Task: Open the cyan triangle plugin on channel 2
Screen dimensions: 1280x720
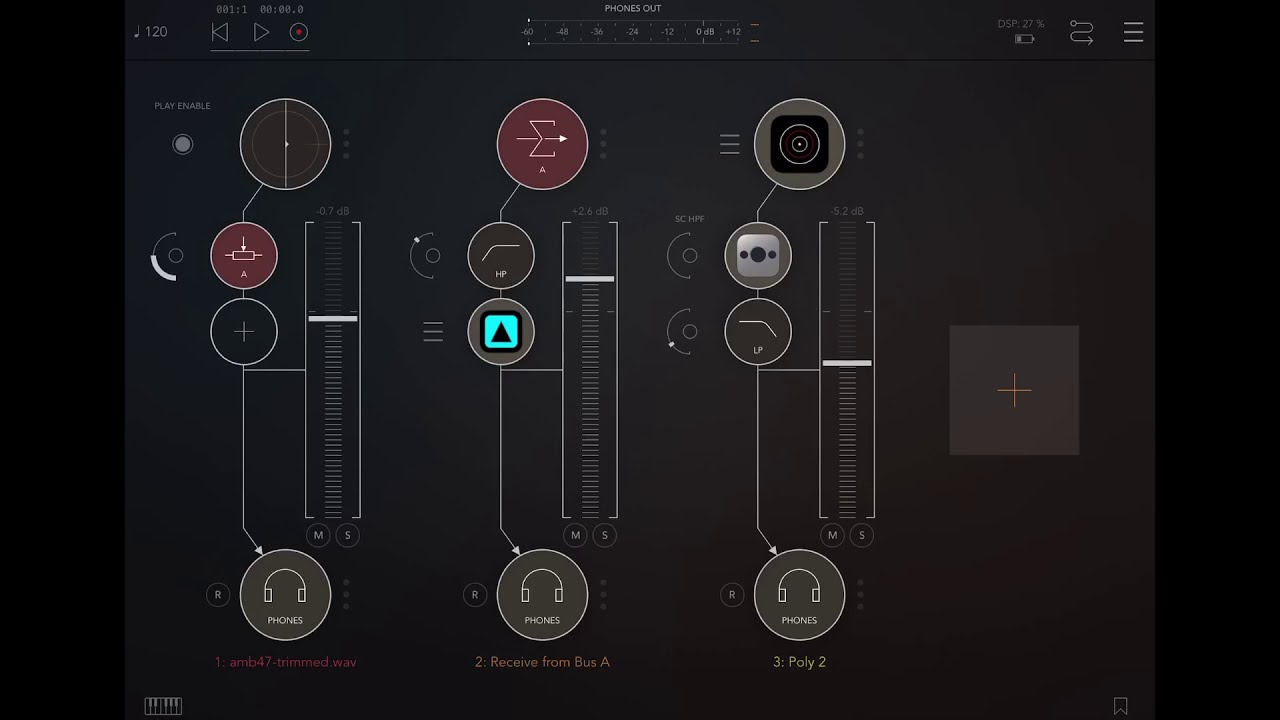Action: pos(501,331)
